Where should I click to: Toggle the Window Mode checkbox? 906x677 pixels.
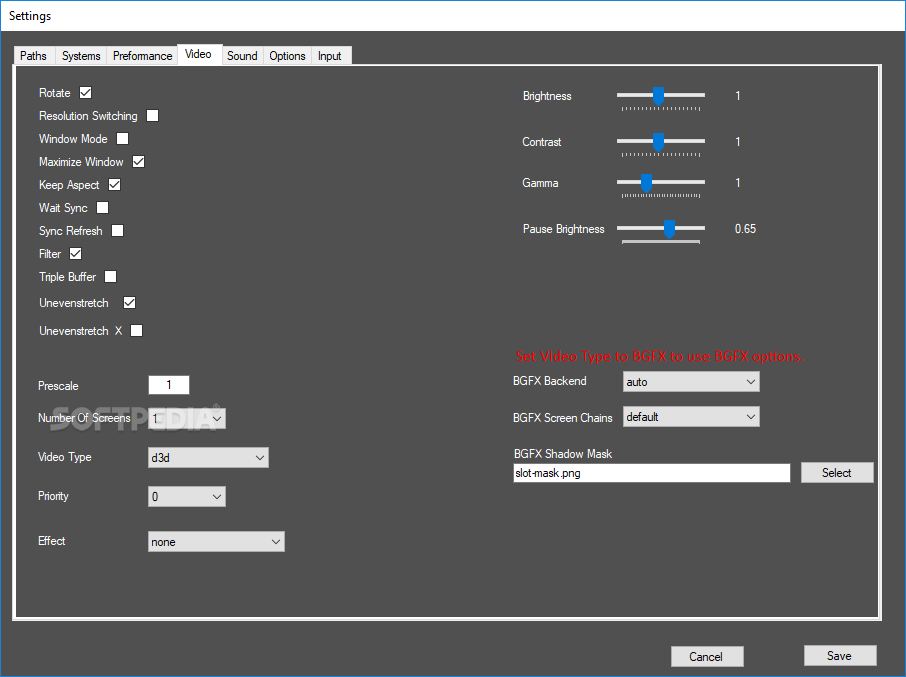tap(122, 139)
